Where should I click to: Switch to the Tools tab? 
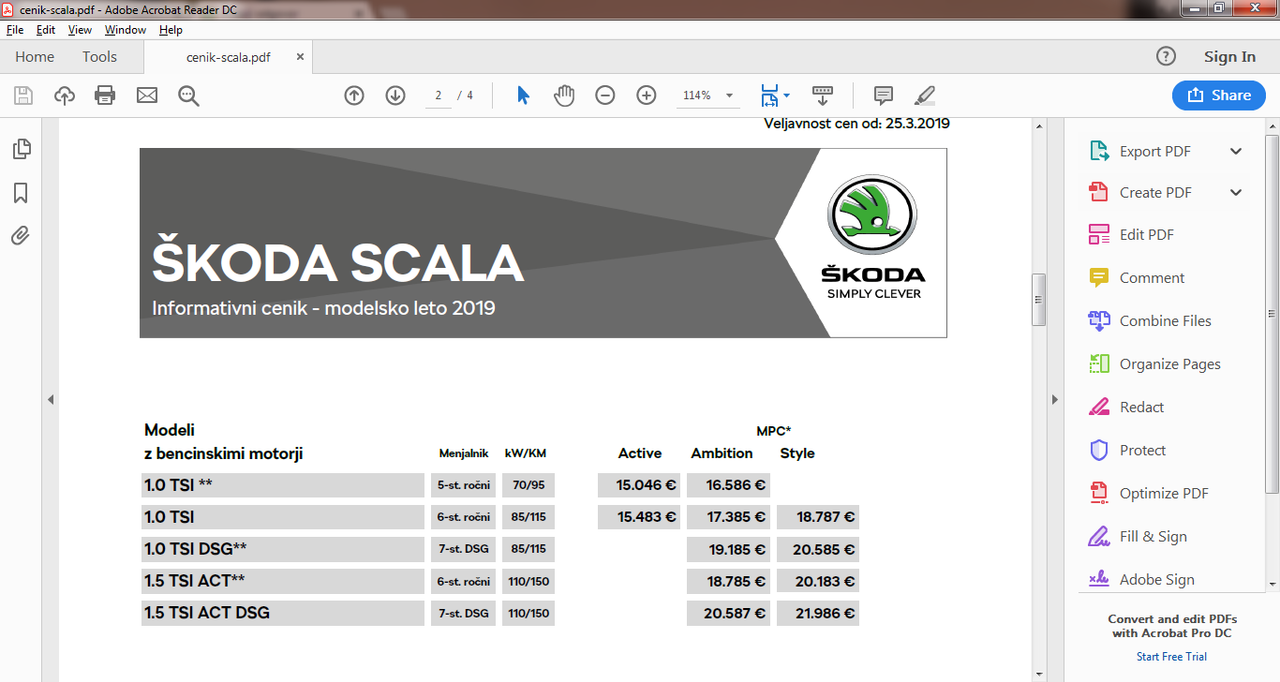(x=100, y=57)
